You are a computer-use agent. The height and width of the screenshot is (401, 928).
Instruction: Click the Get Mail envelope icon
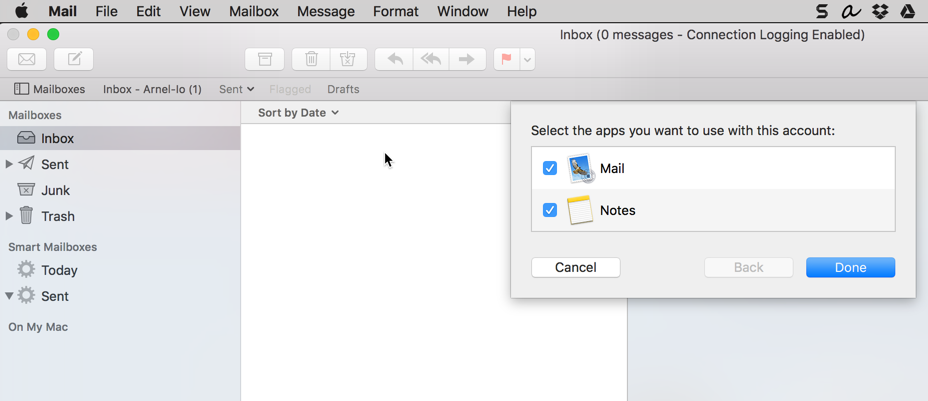click(x=27, y=59)
